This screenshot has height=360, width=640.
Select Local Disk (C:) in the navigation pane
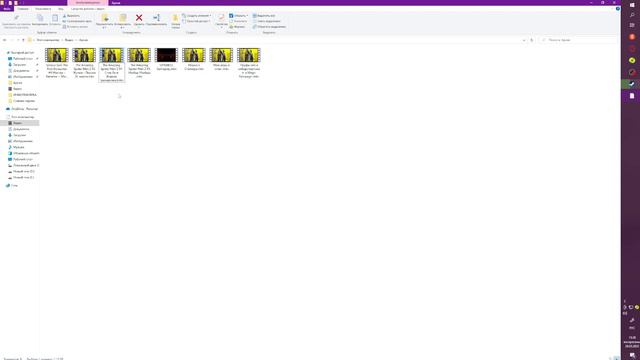click(x=24, y=165)
